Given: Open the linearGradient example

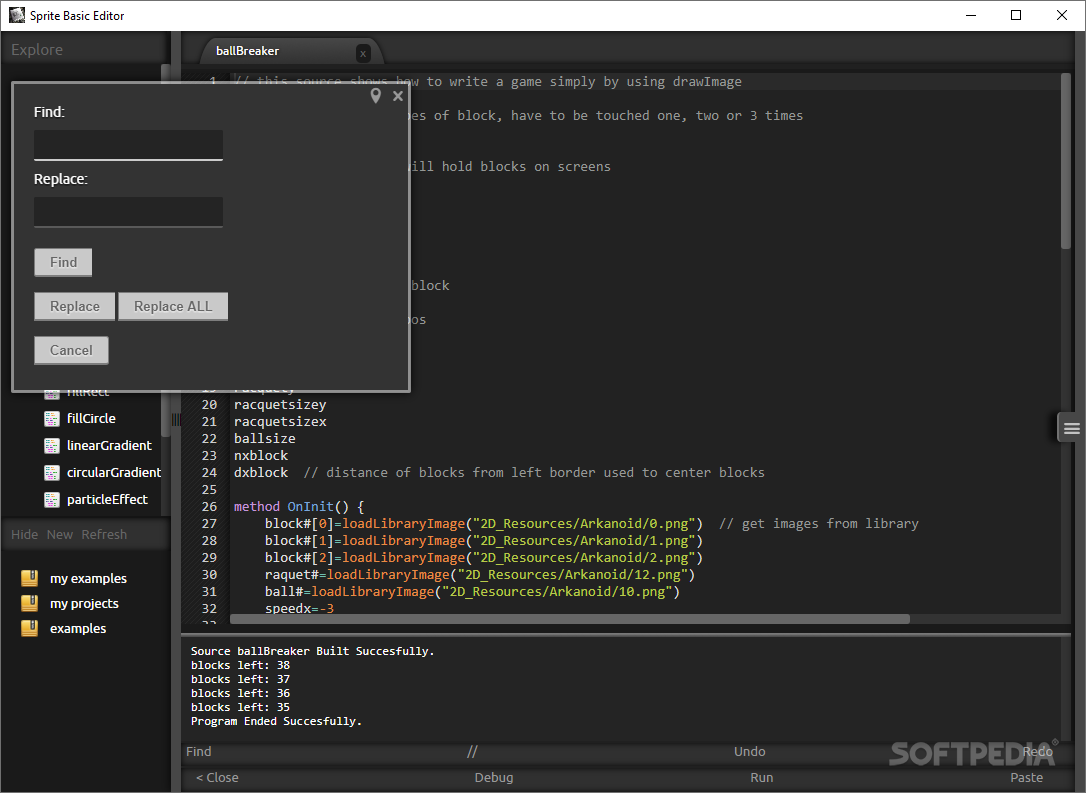Looking at the screenshot, I should pos(109,445).
